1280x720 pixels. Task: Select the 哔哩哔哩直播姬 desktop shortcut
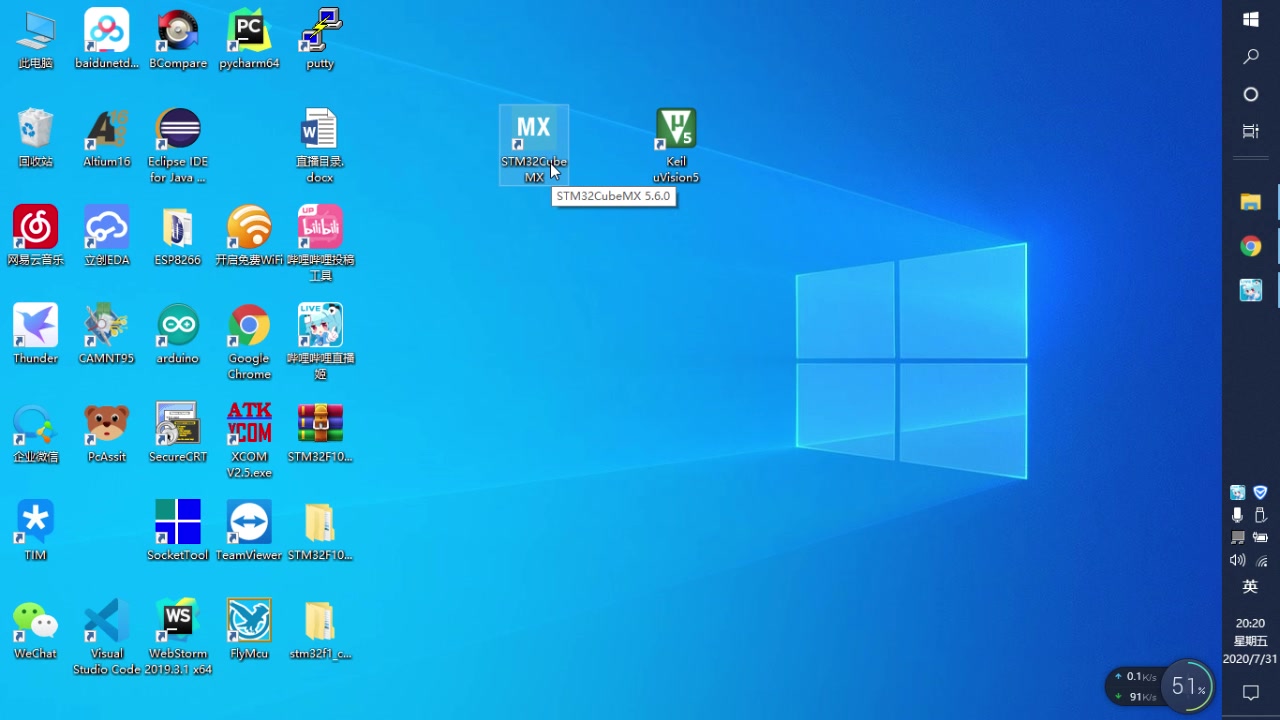coord(320,342)
